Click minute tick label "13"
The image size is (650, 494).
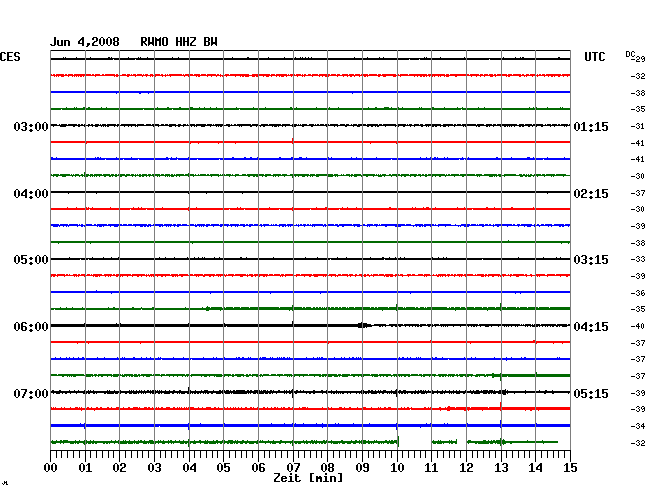501,468
